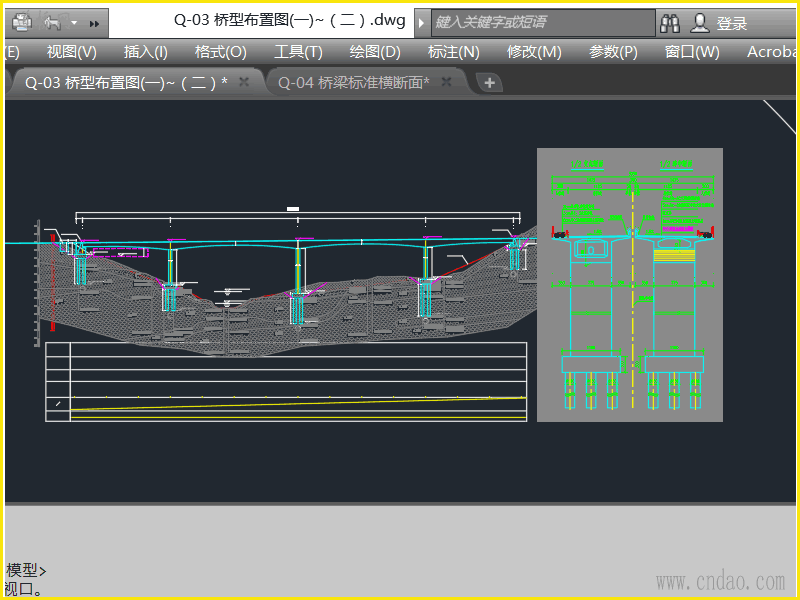Click the binoculars search icon

670,22
